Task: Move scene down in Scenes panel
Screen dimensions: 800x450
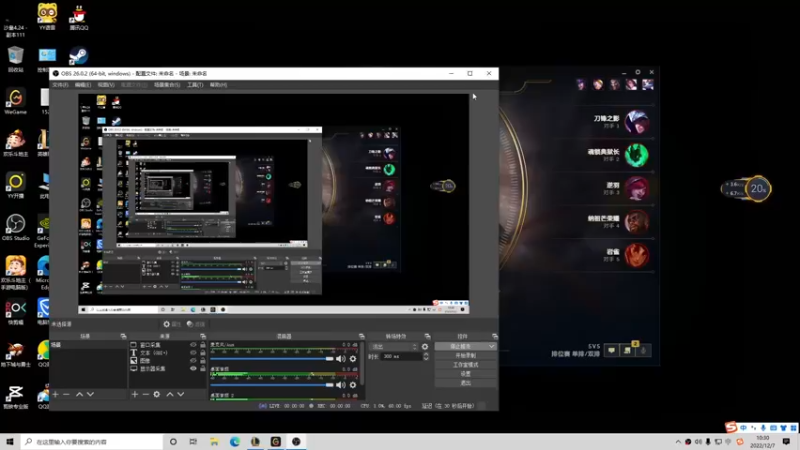Action: (90, 394)
